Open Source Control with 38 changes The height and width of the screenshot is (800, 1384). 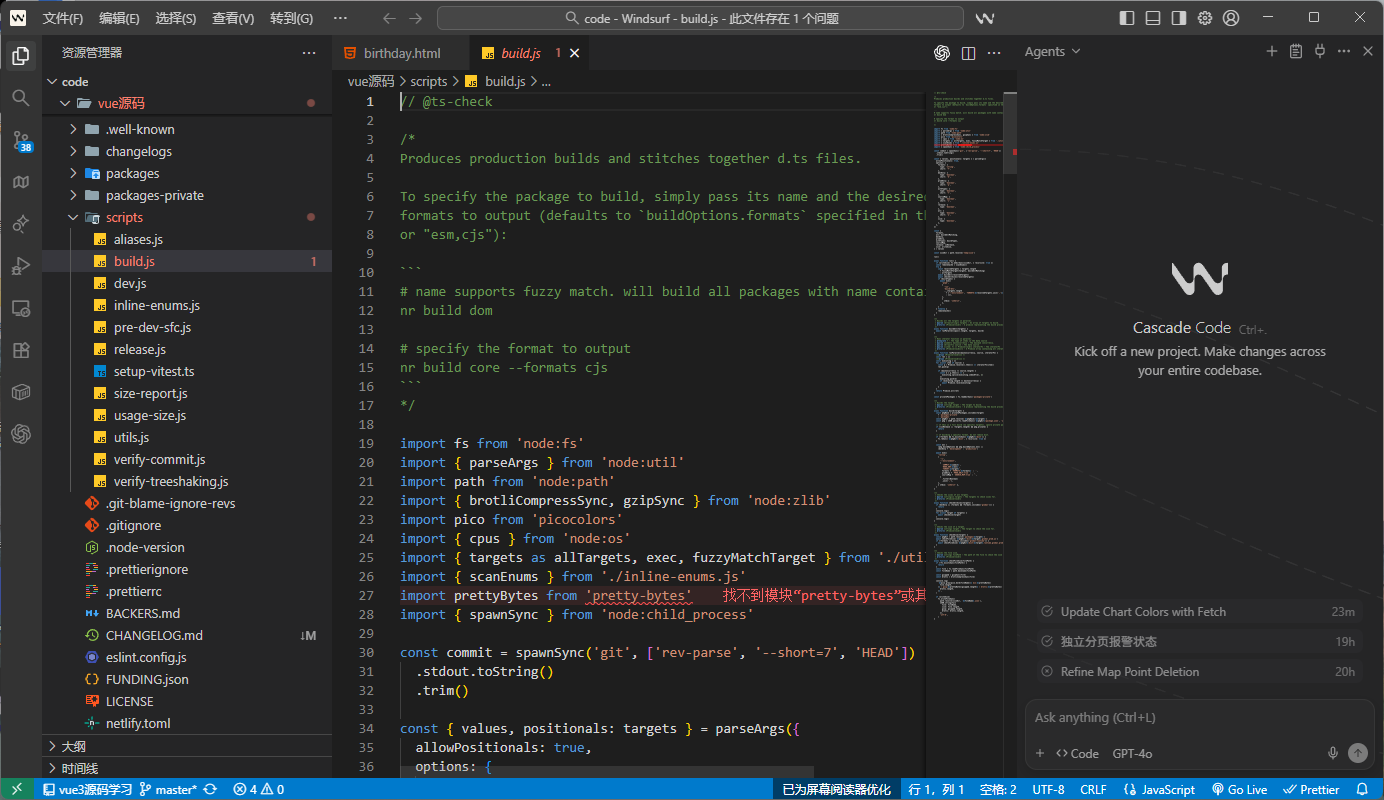coord(21,141)
